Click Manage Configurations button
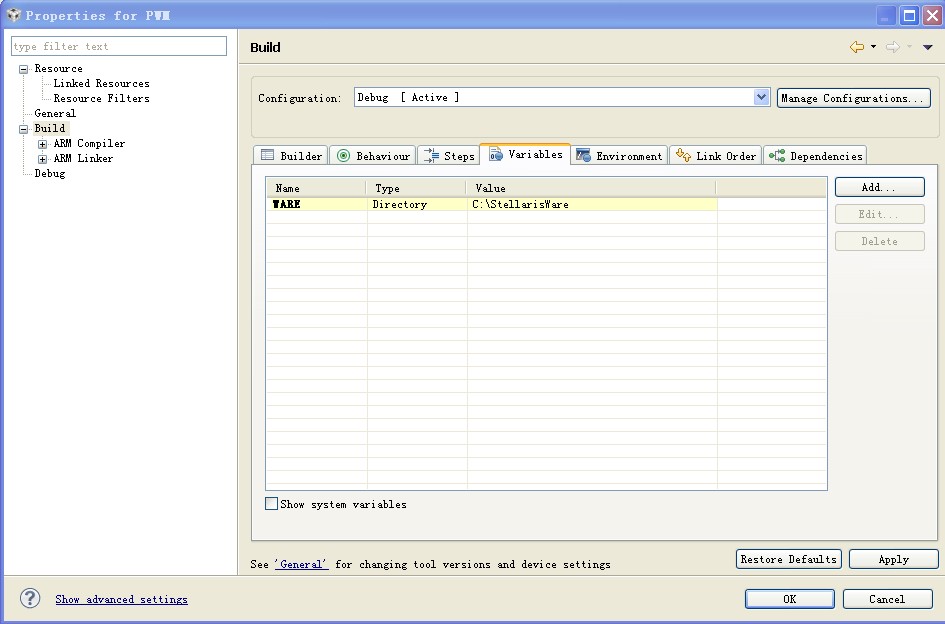The width and height of the screenshot is (945, 624). (x=853, y=98)
